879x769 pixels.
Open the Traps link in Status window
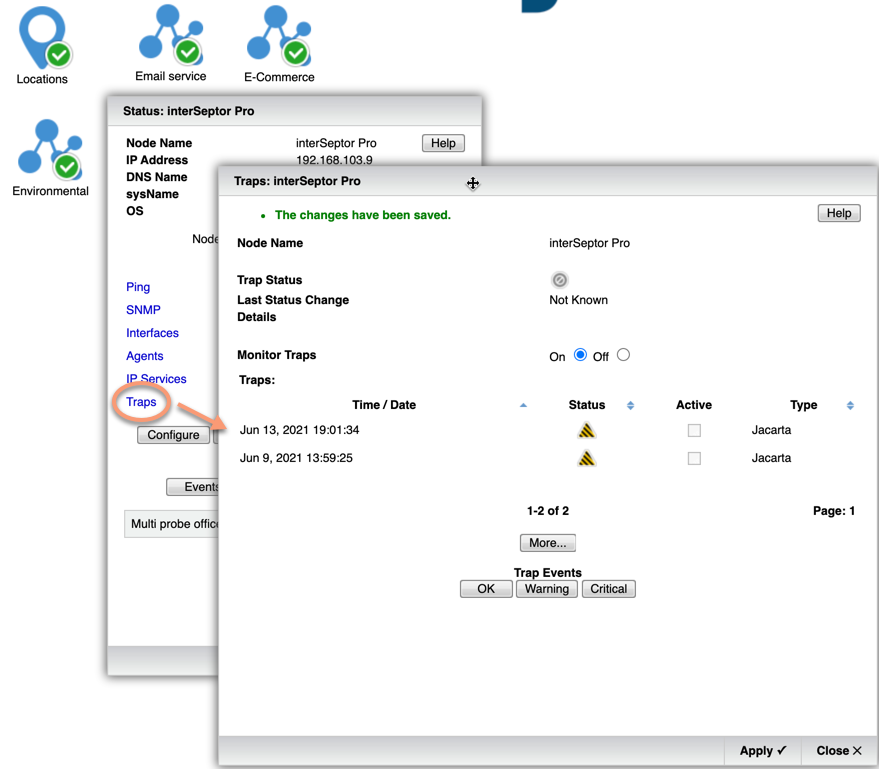141,402
